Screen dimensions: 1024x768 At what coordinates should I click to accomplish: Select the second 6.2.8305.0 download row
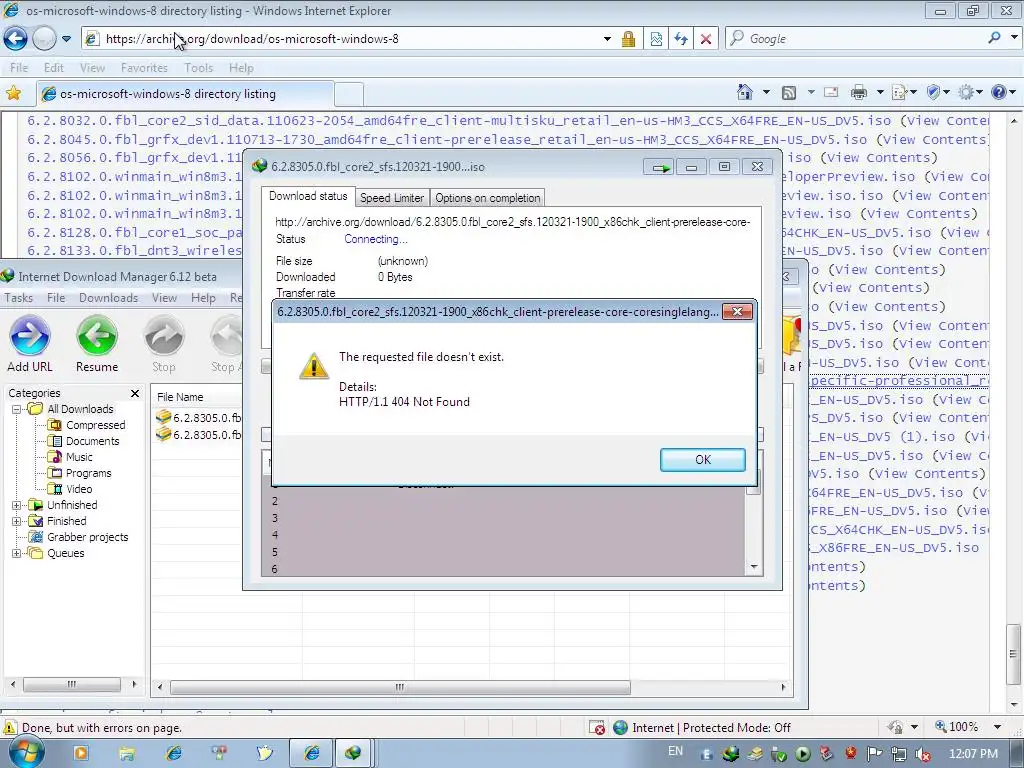[x=199, y=435]
